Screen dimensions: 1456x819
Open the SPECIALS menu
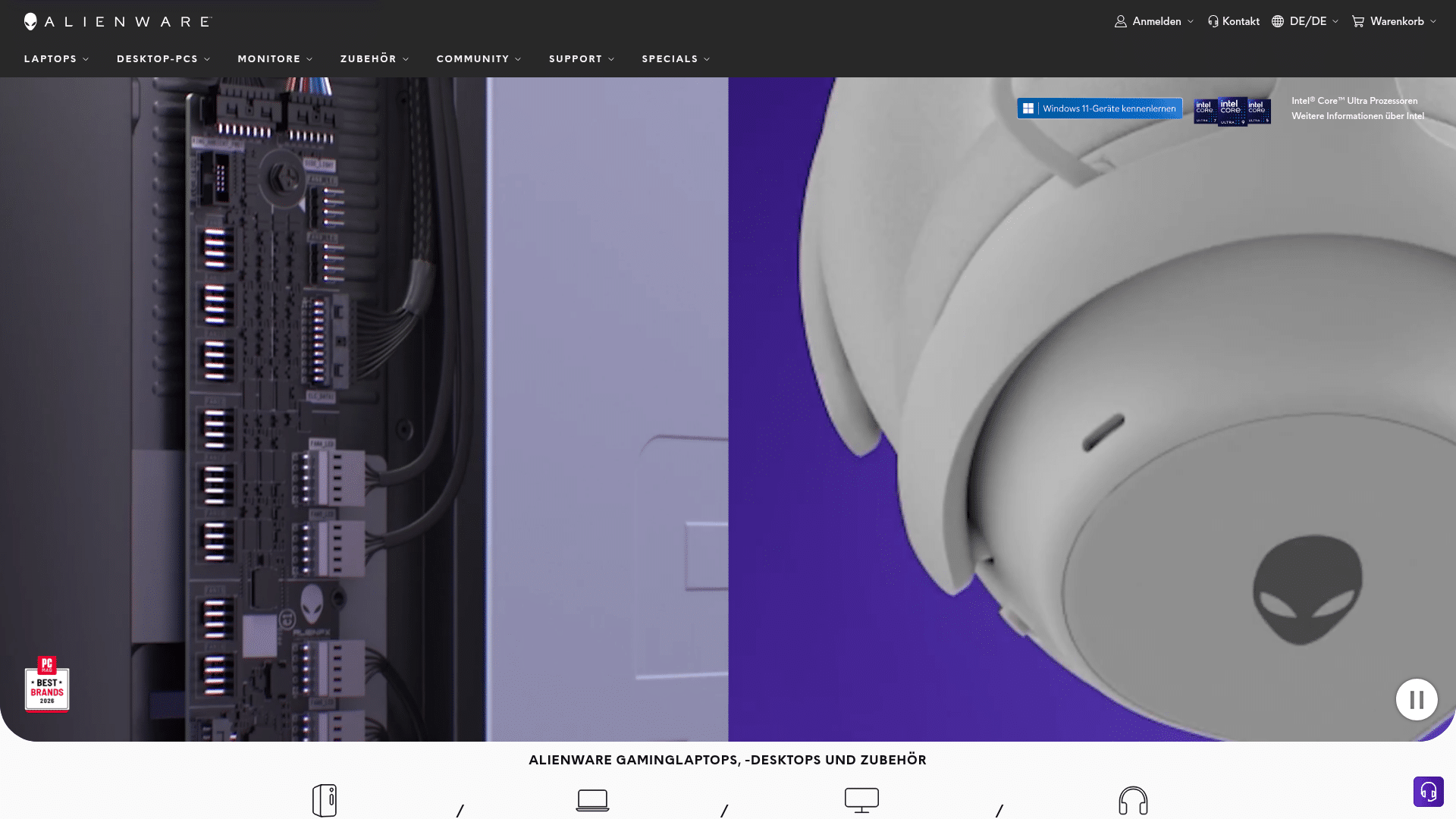(670, 59)
